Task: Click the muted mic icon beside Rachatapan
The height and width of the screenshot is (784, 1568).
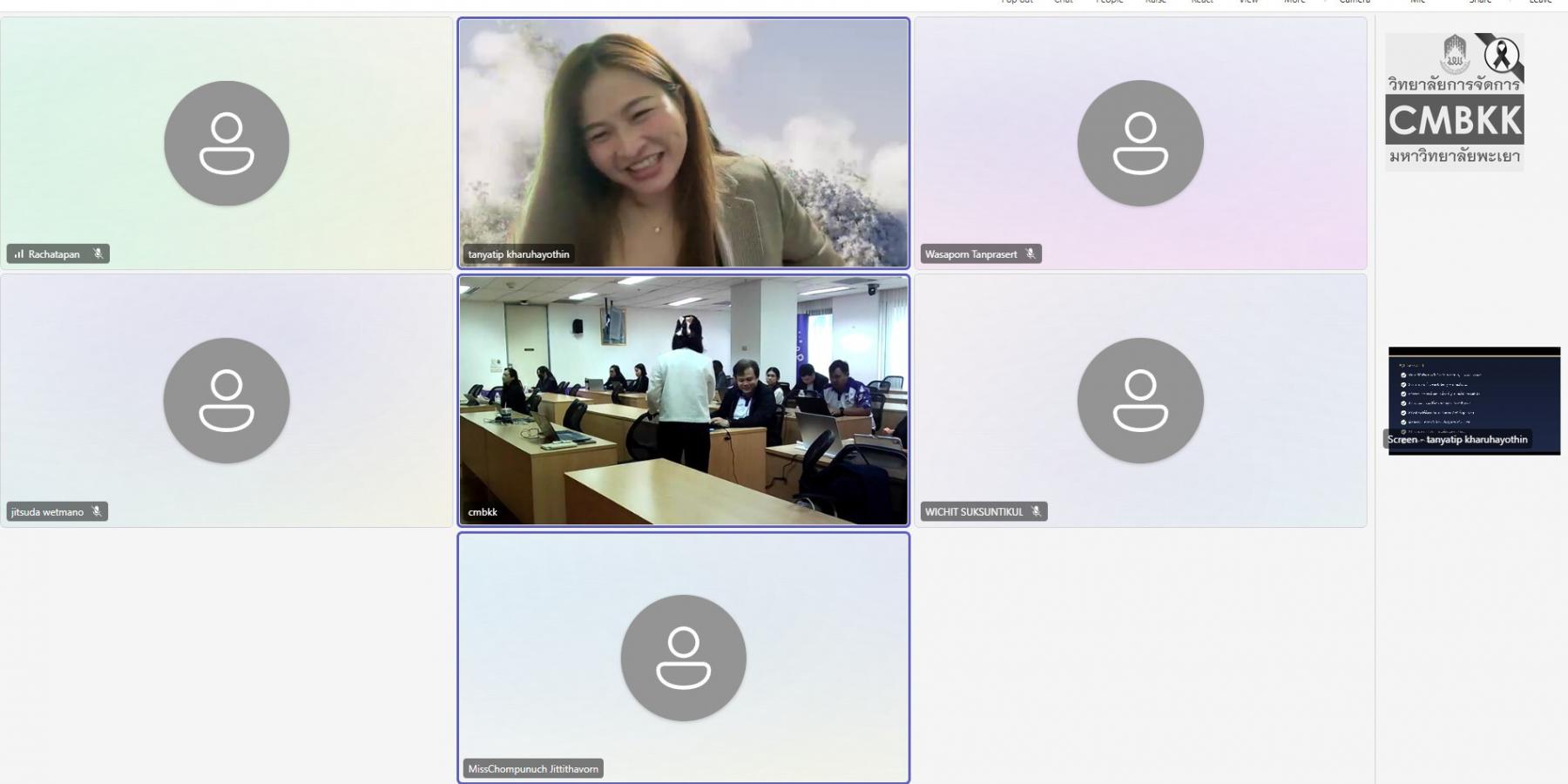Action: 98,254
